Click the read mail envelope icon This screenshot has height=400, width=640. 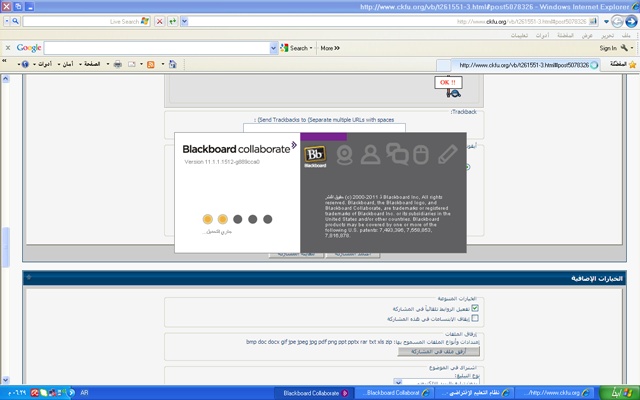coord(131,64)
